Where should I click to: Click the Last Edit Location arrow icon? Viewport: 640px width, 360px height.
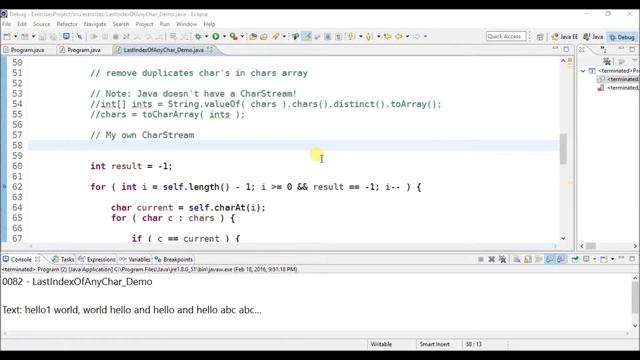point(387,36)
